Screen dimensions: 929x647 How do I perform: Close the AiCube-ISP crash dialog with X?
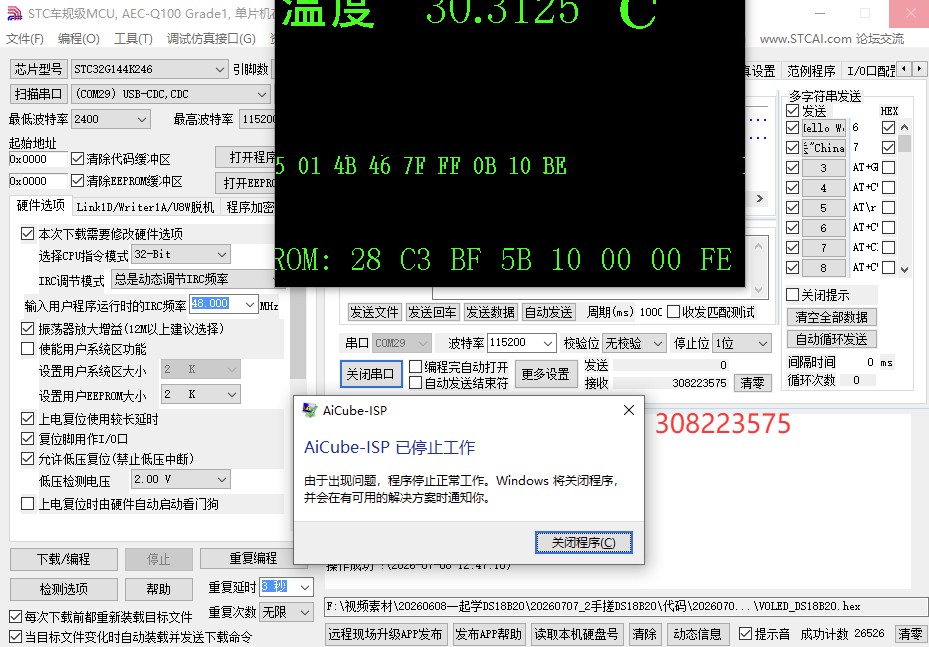[x=629, y=410]
